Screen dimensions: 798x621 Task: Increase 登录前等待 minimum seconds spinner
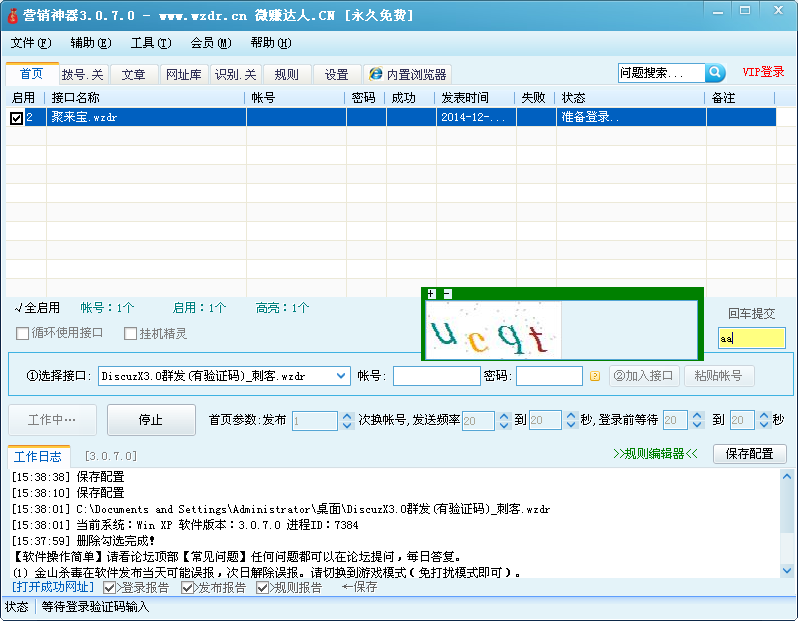pos(697,416)
